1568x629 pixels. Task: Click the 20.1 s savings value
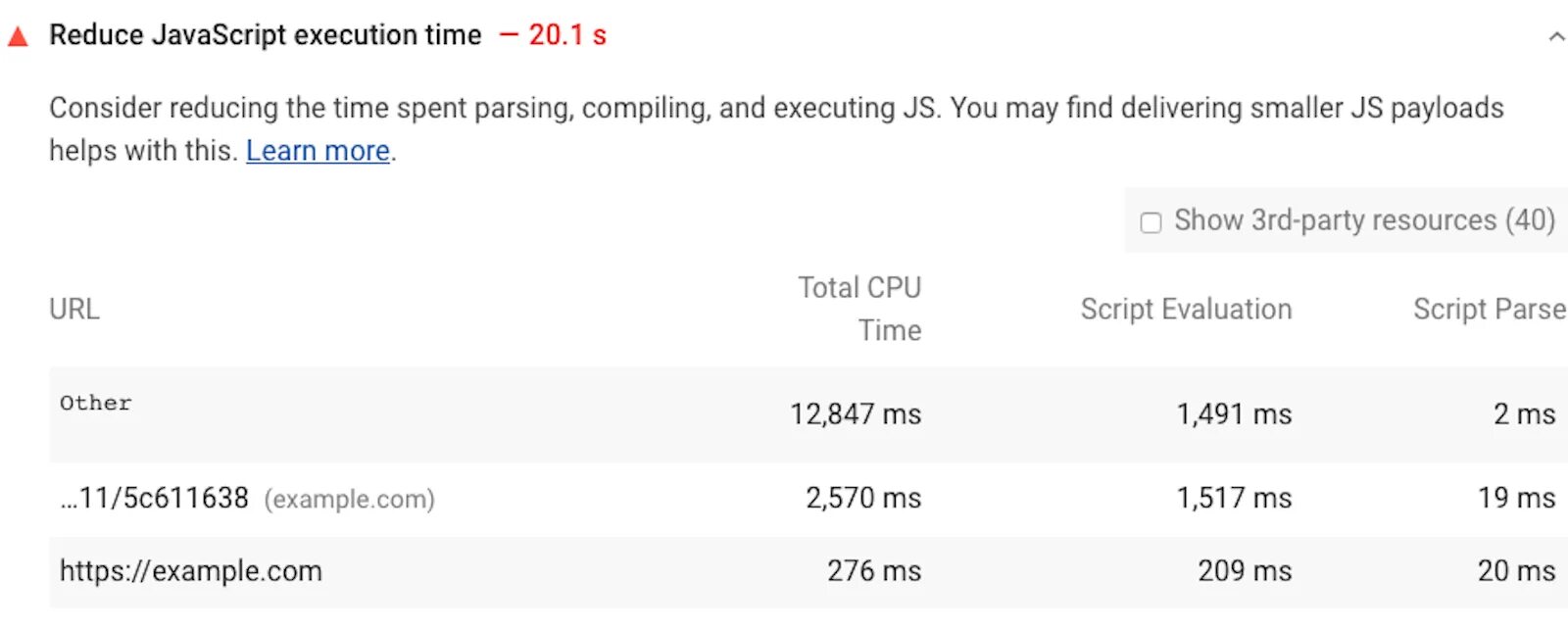[566, 35]
